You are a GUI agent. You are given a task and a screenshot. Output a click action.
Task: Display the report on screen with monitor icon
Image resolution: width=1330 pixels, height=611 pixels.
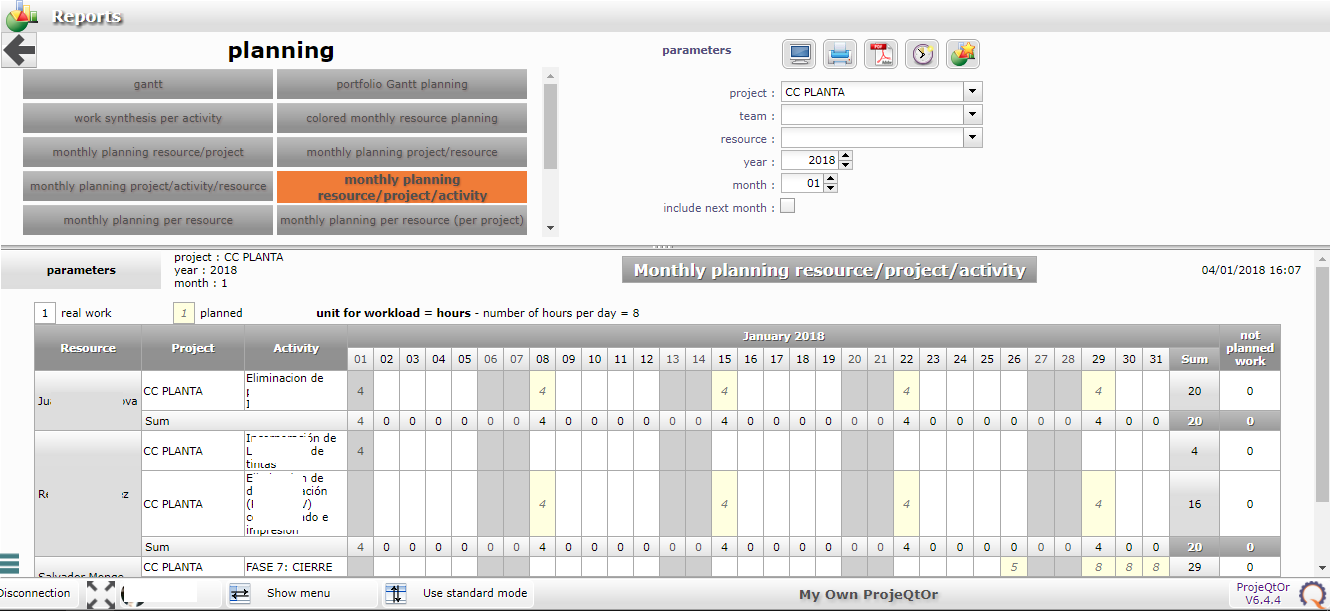(798, 54)
